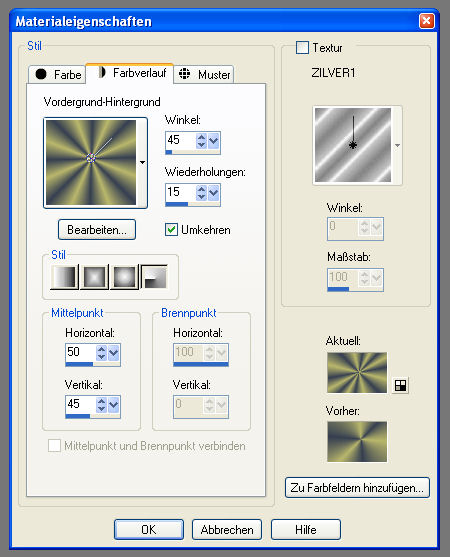Open the gradient preview dropdown arrow

click(x=142, y=163)
